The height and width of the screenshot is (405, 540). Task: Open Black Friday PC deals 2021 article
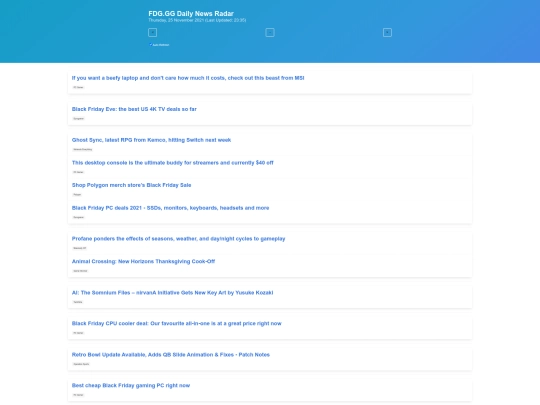pyautogui.click(x=170, y=208)
